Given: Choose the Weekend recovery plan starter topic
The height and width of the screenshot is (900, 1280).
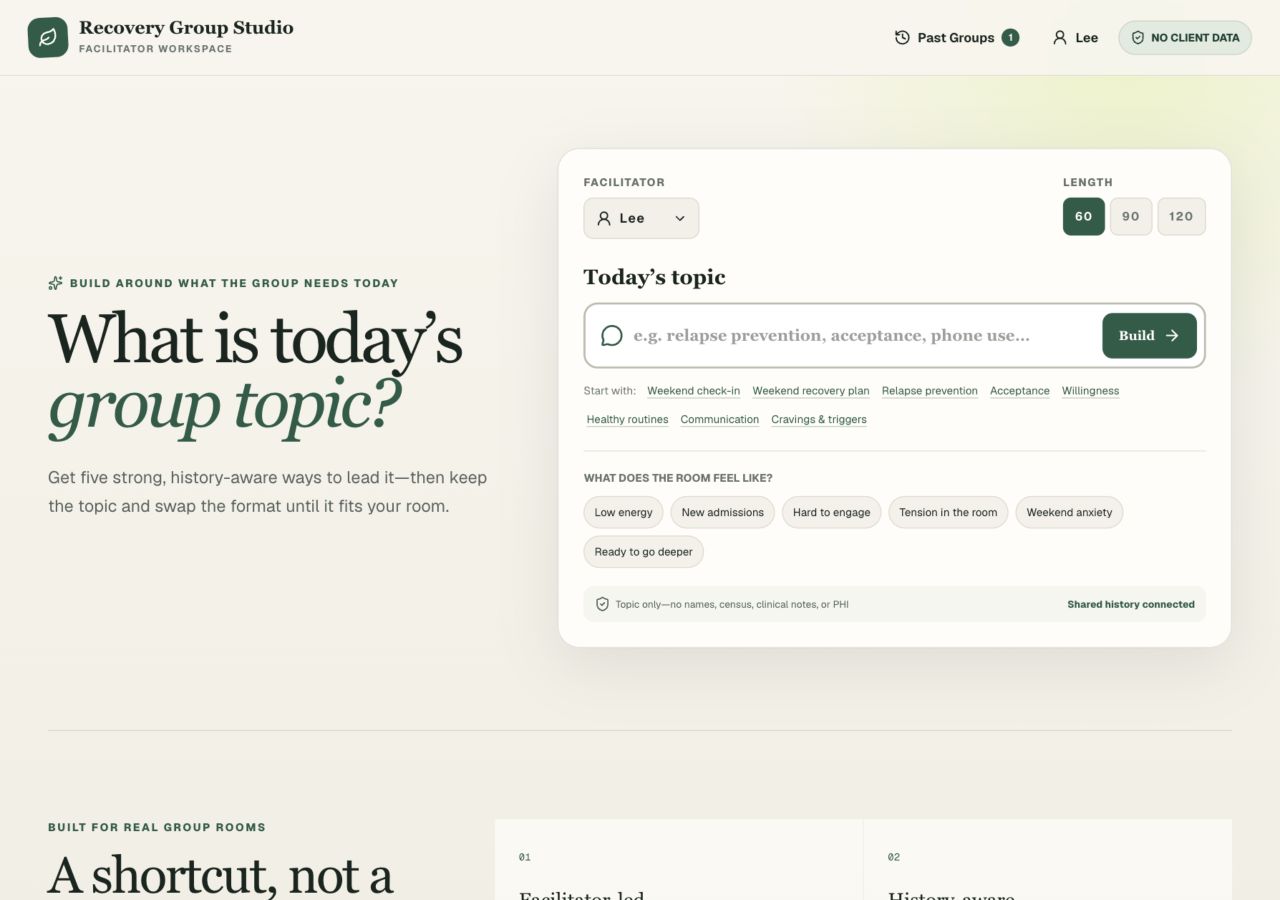Looking at the screenshot, I should point(811,391).
